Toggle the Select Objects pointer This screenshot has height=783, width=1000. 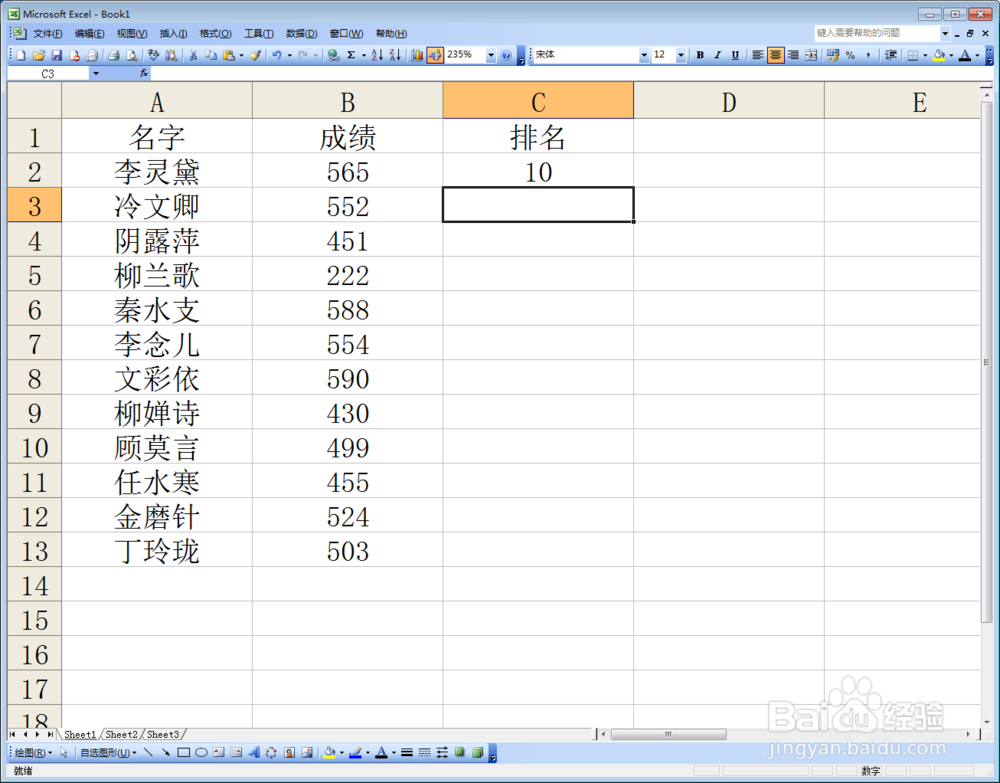click(64, 752)
